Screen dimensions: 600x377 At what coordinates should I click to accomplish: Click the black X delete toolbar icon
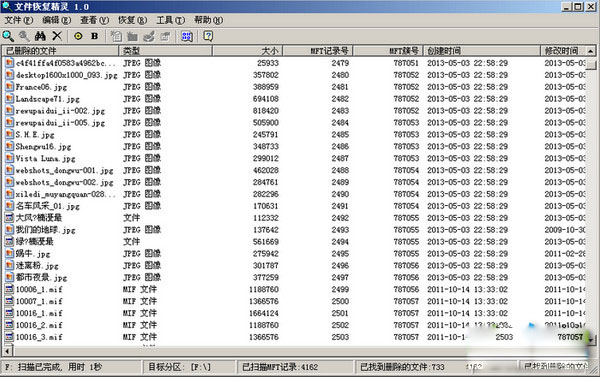coord(57,36)
